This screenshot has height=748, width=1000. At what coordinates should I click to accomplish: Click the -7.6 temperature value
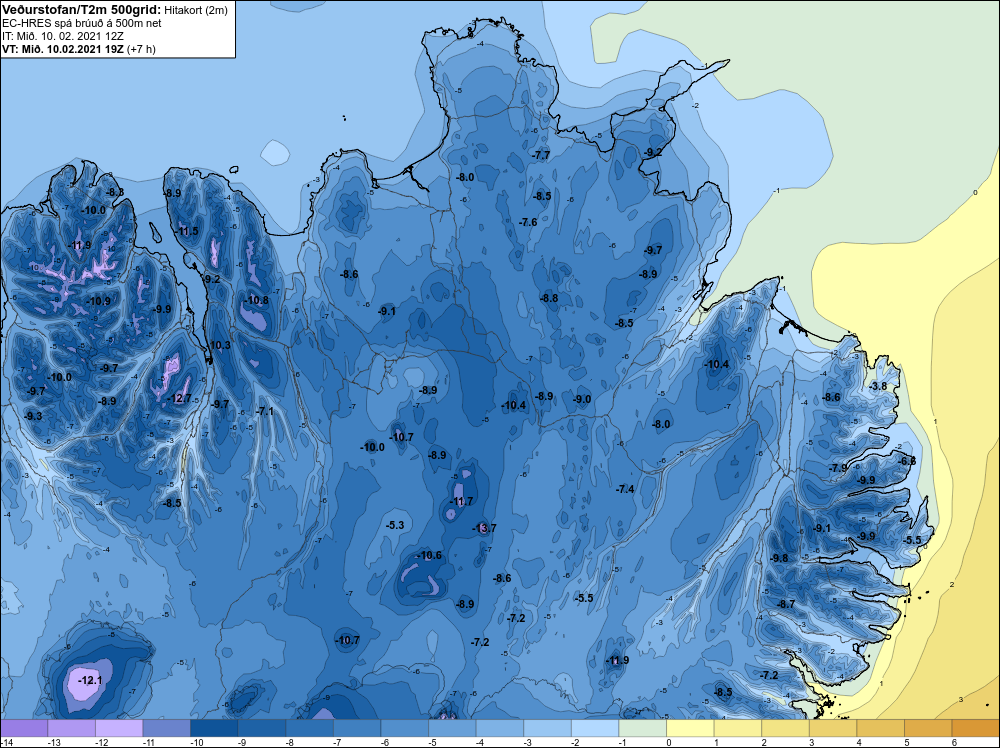527,222
